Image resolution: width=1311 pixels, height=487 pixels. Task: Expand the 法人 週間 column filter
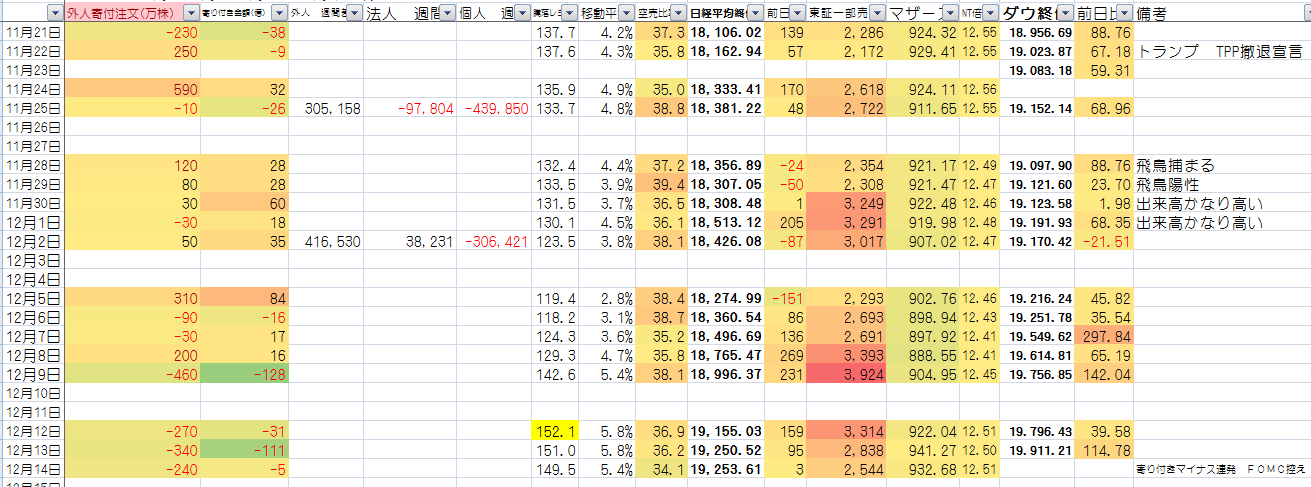[448, 14]
